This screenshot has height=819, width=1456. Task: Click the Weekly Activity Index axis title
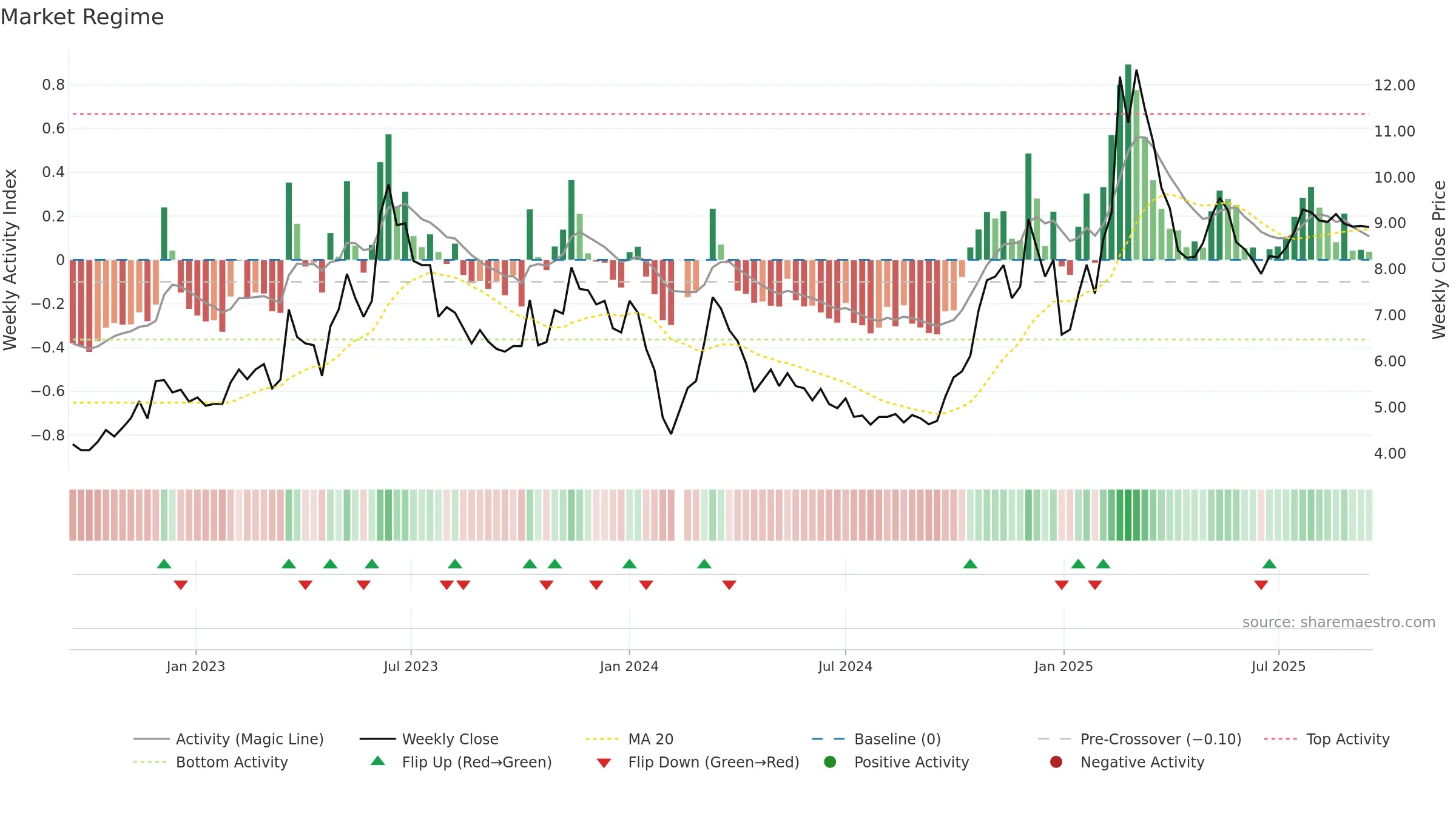coord(10,260)
